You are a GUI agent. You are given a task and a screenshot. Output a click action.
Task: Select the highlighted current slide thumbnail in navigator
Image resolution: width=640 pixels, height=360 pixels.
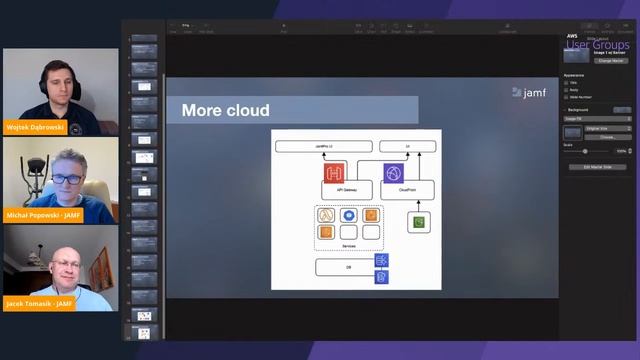point(144,333)
